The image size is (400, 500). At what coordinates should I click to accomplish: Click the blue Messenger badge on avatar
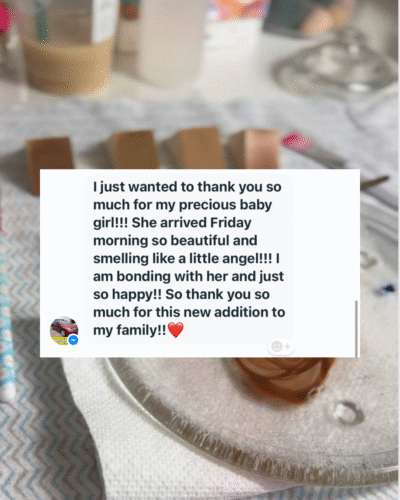(x=74, y=340)
